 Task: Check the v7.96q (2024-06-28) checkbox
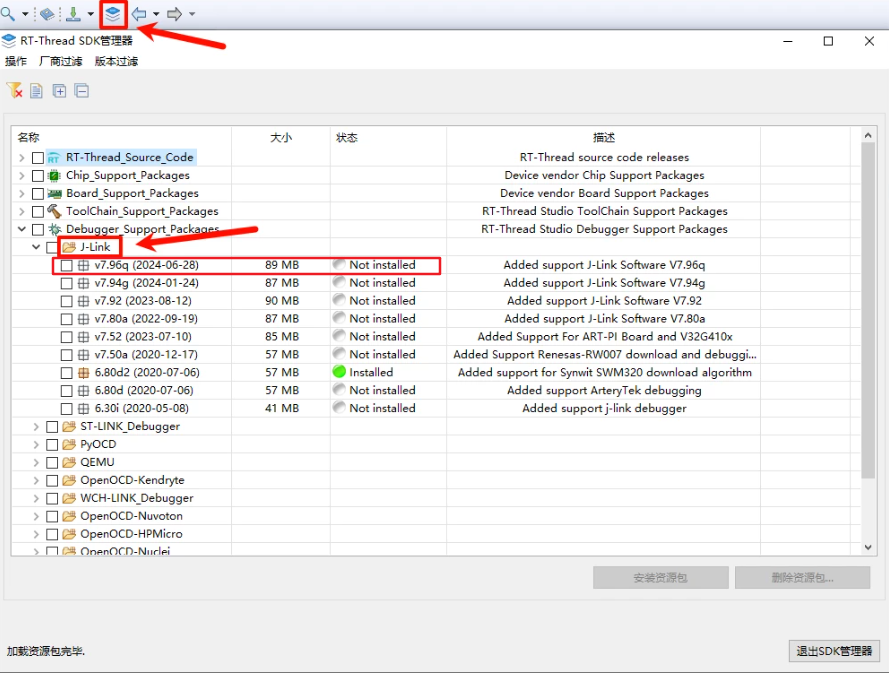click(x=66, y=265)
